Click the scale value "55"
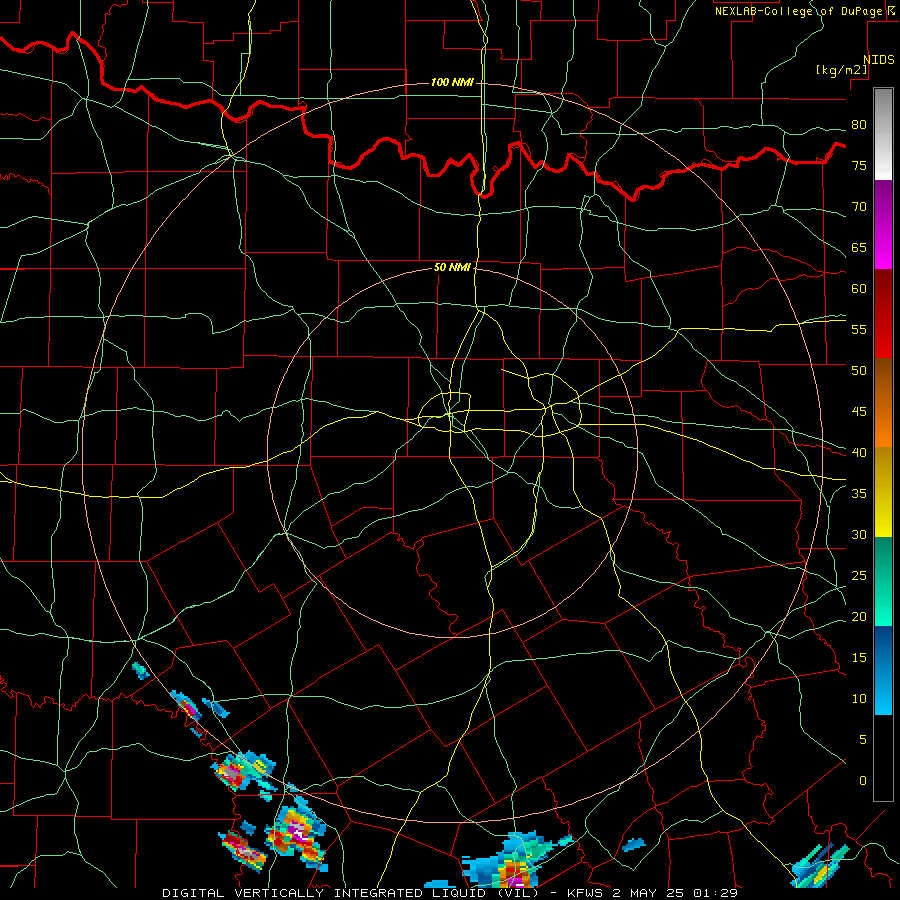 click(859, 329)
